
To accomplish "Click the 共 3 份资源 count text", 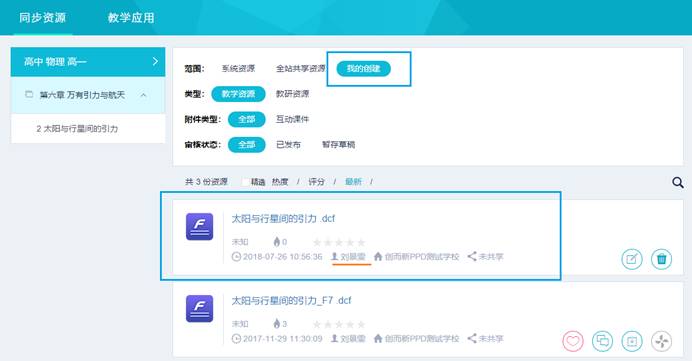I will [x=206, y=181].
